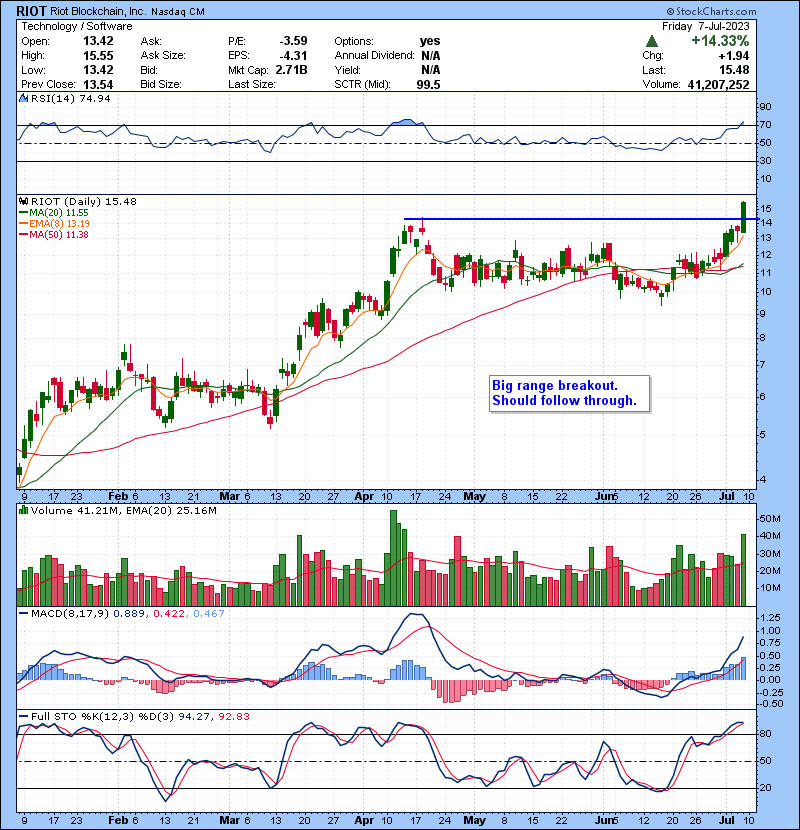This screenshot has width=800, height=830.
Task: Click the 'Big range breakout' annotation box
Action: click(x=569, y=393)
